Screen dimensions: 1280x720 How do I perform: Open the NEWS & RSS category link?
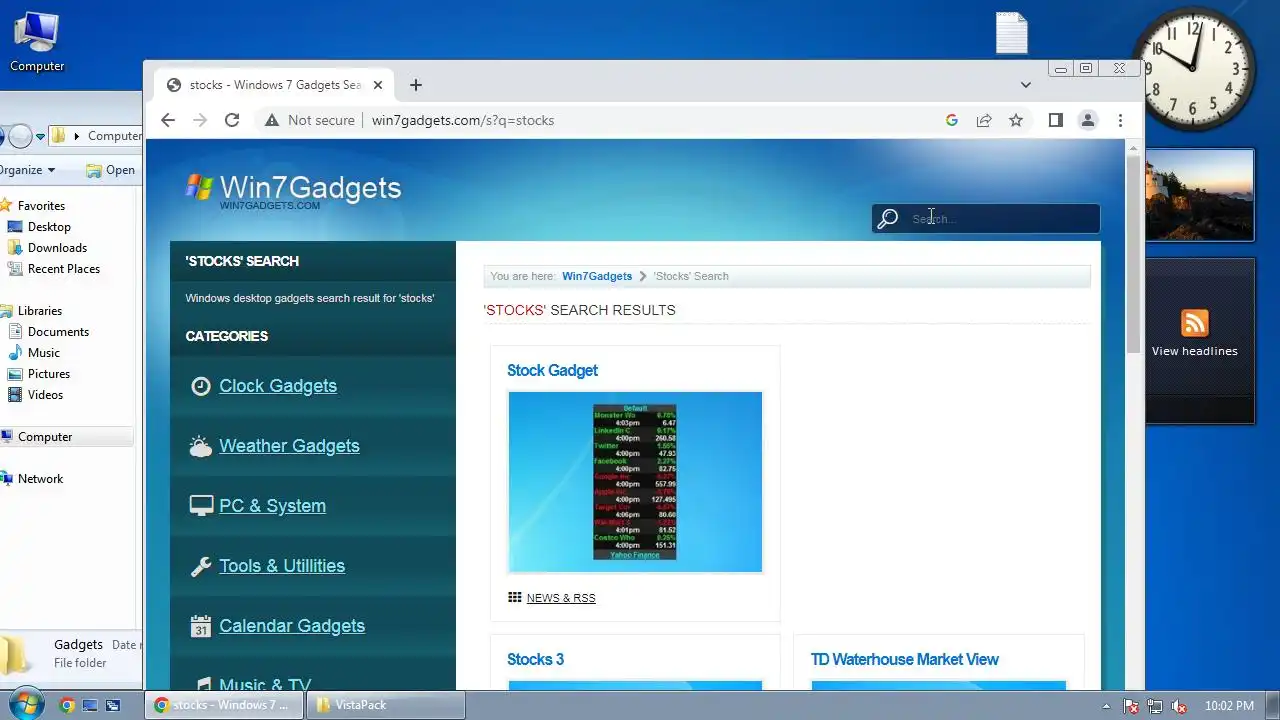[561, 598]
